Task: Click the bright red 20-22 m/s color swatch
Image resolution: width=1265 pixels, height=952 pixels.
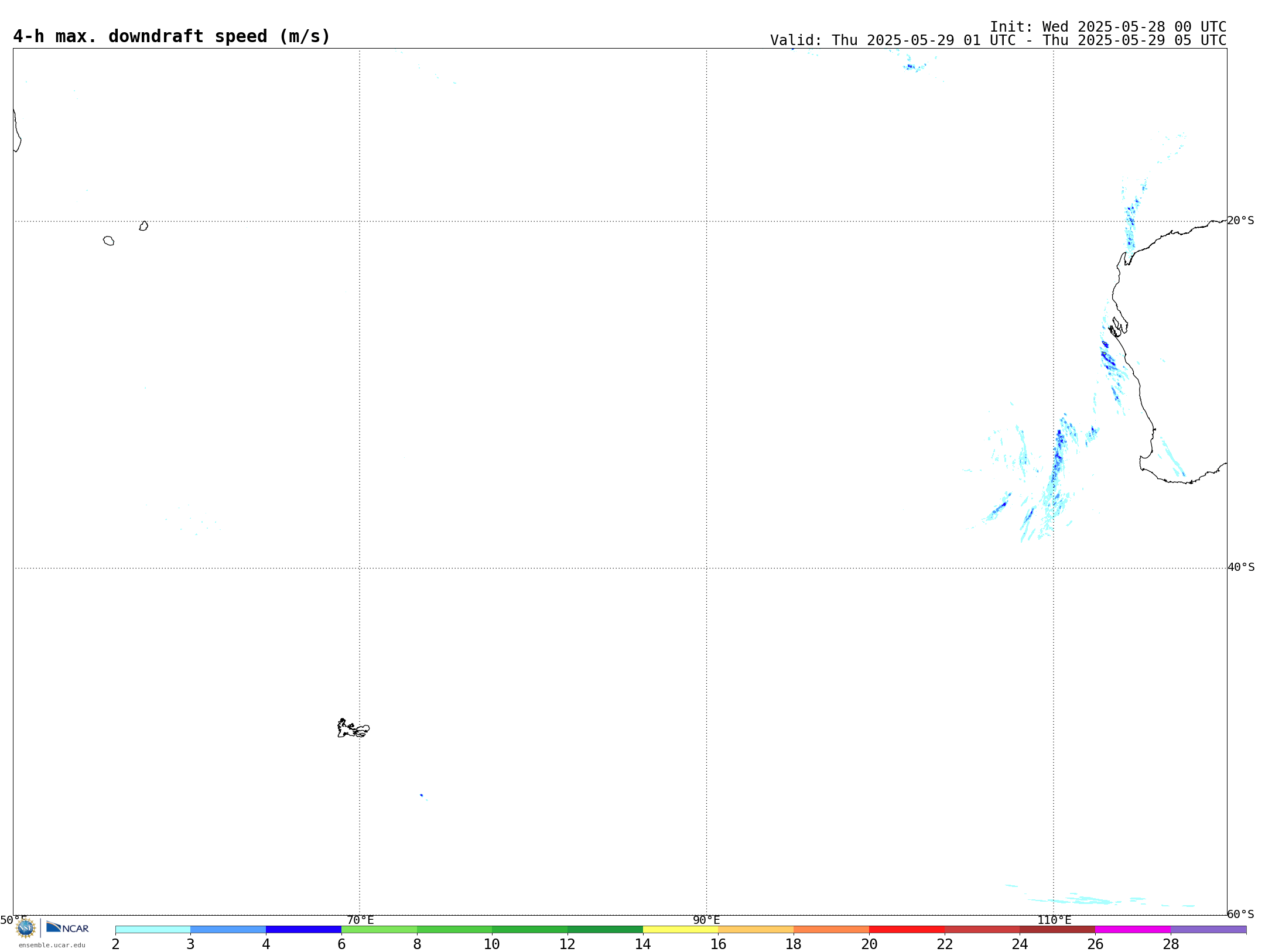Action: (907, 929)
